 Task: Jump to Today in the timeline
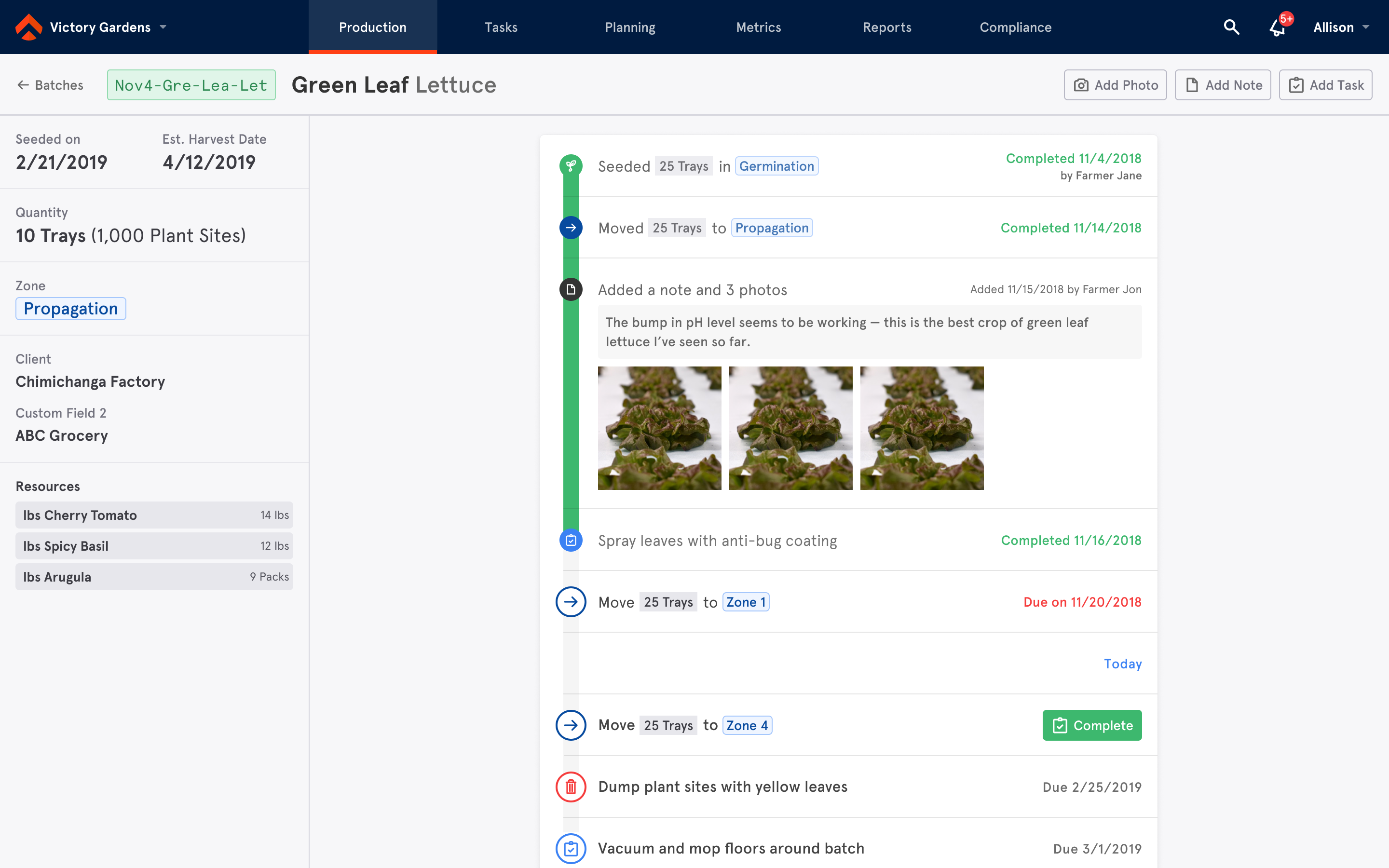(x=1122, y=664)
